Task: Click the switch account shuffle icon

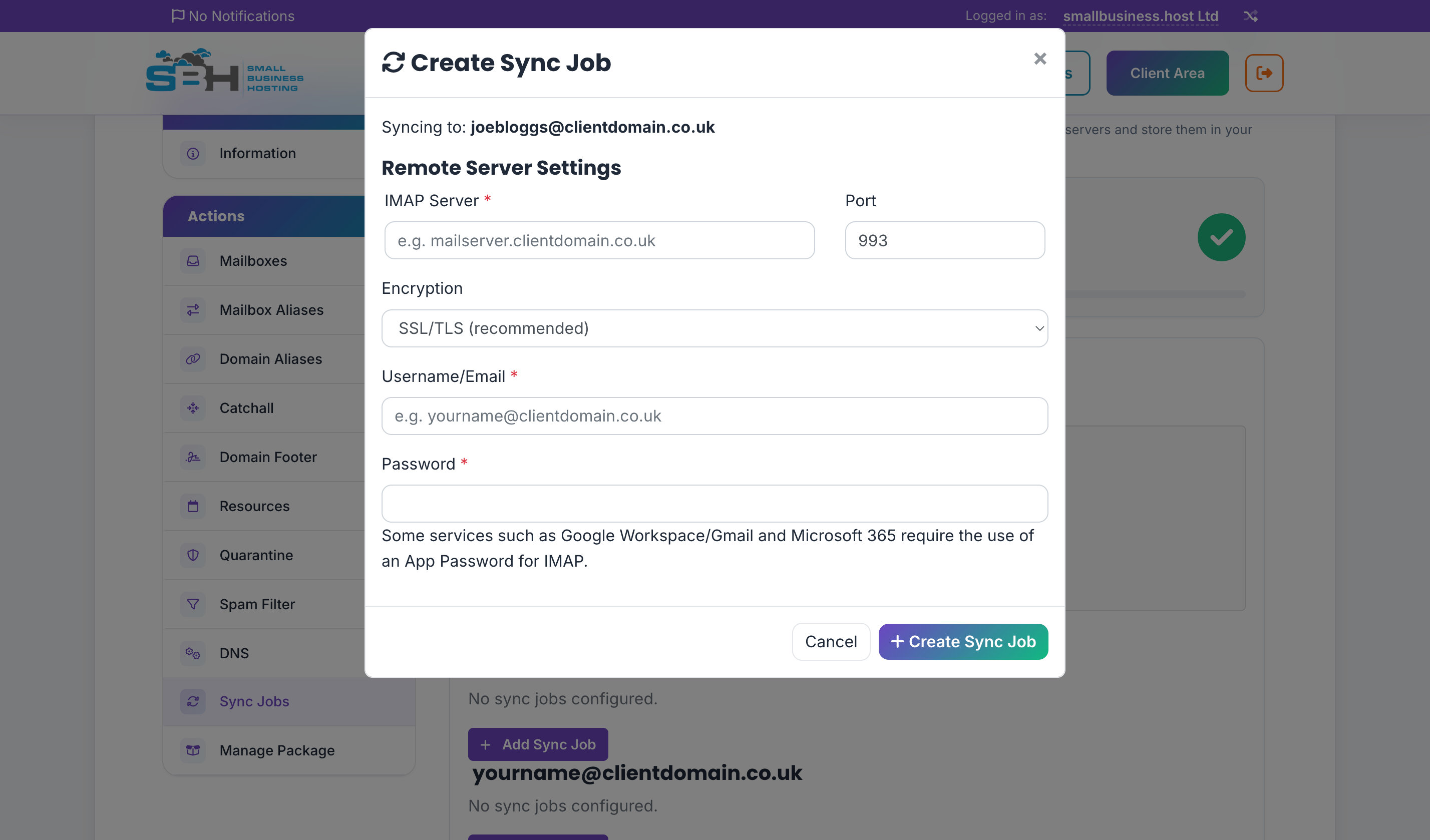Action: point(1251,16)
